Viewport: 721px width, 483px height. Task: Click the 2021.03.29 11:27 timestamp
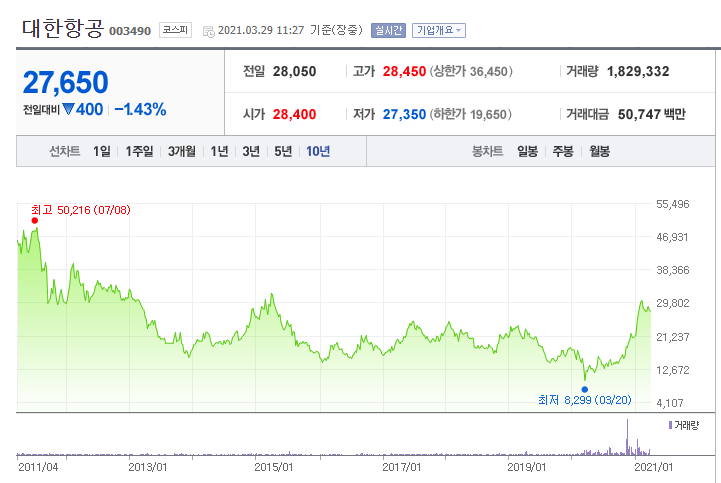(x=261, y=30)
